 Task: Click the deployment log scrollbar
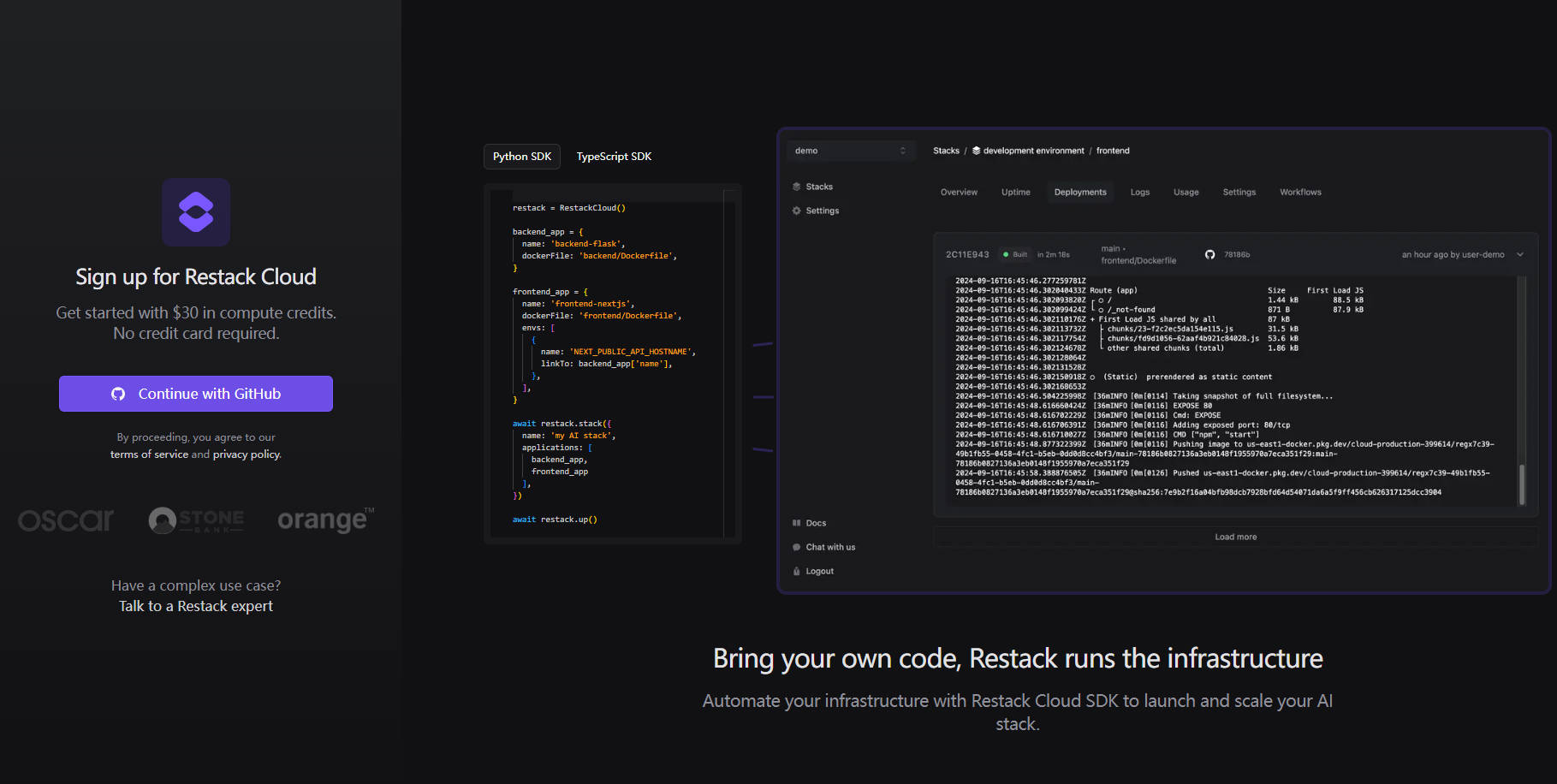[x=1521, y=484]
